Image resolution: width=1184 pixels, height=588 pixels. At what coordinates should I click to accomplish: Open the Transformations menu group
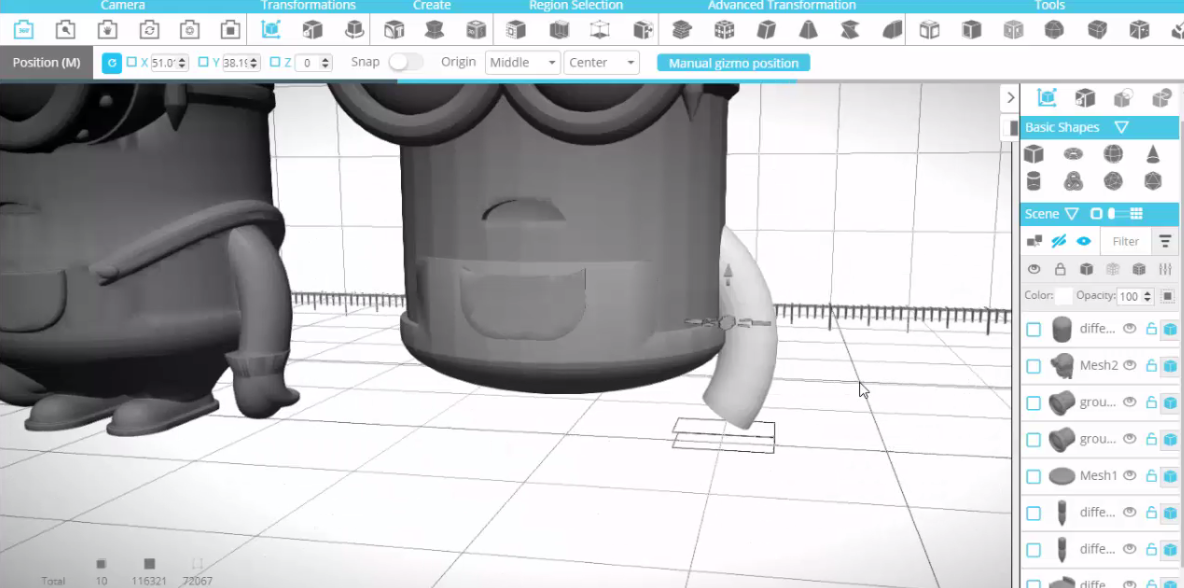[x=308, y=5]
